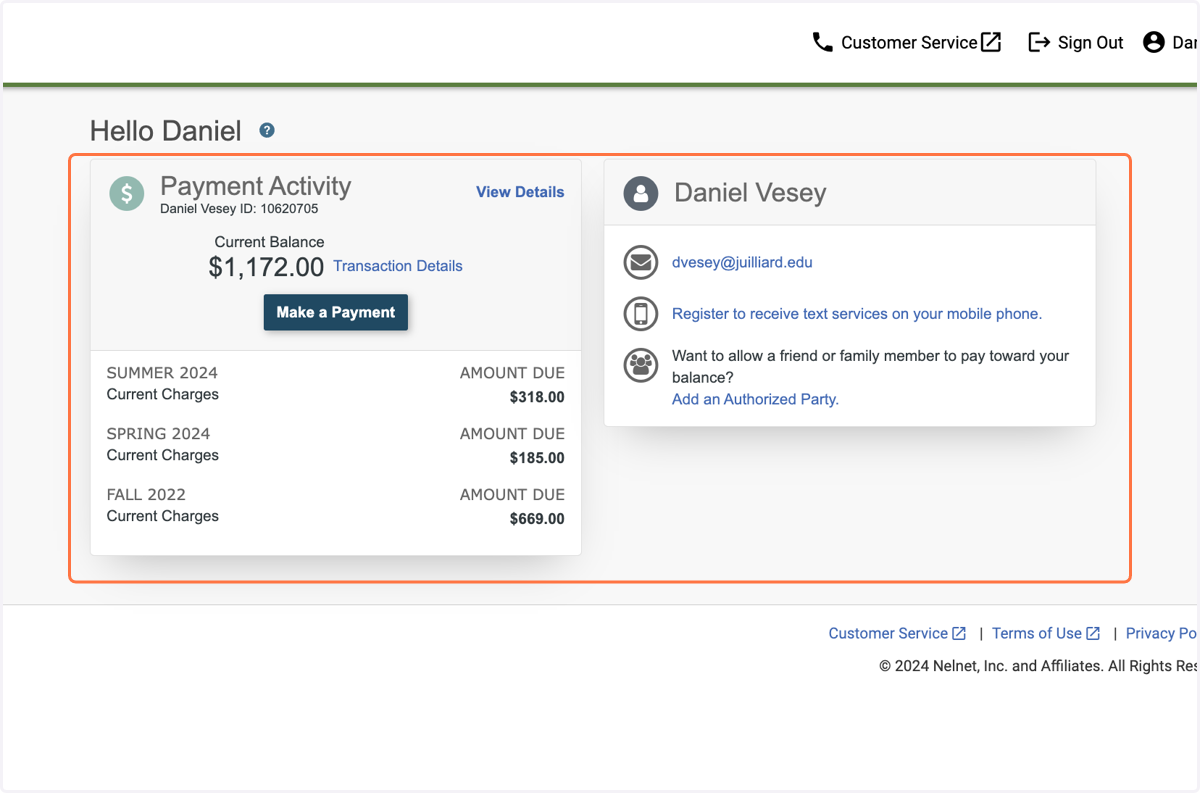The height and width of the screenshot is (793, 1200).
Task: Click the person avatar icon beside Daniel Vesey
Action: [x=641, y=193]
